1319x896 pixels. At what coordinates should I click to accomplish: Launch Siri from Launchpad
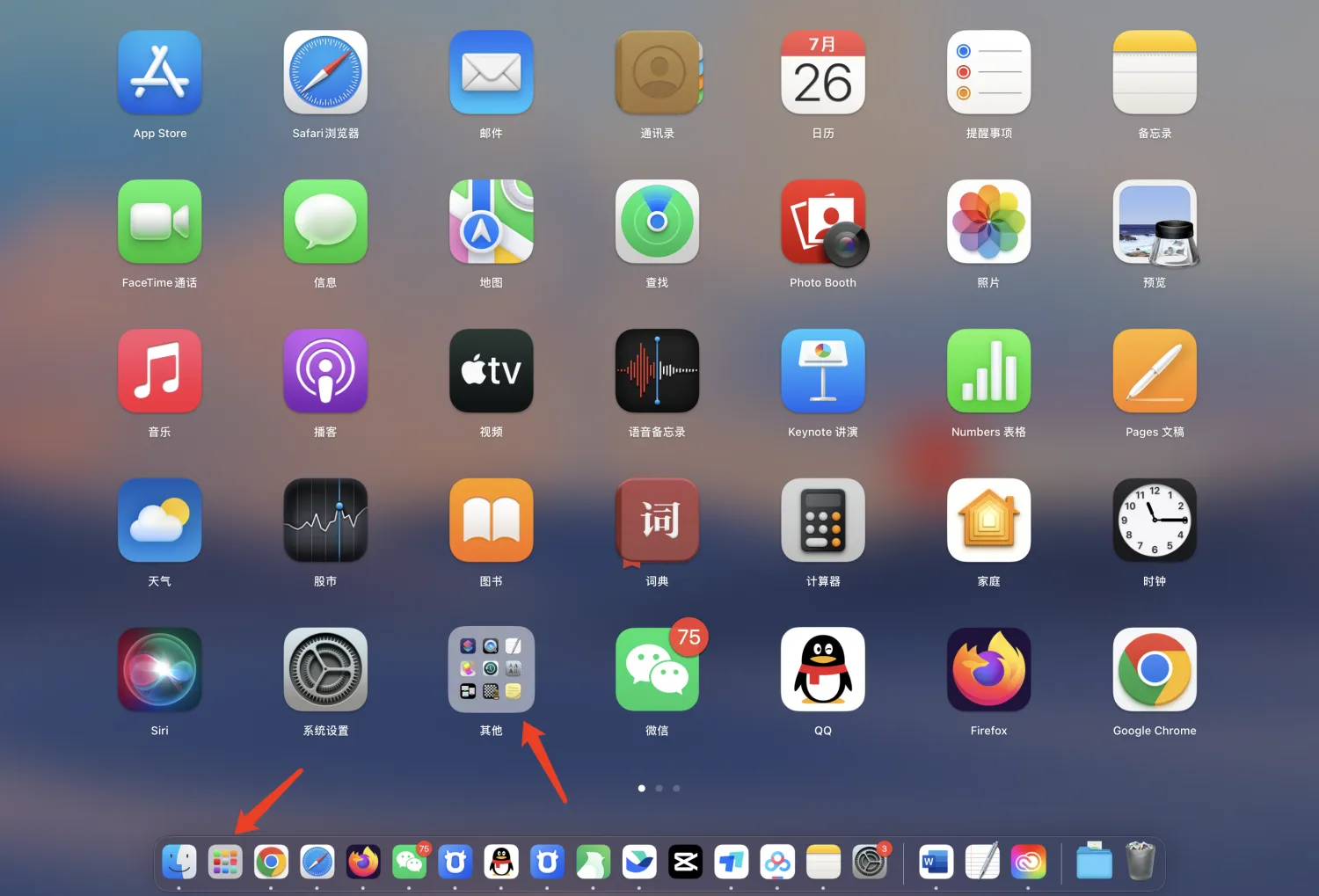pos(159,669)
